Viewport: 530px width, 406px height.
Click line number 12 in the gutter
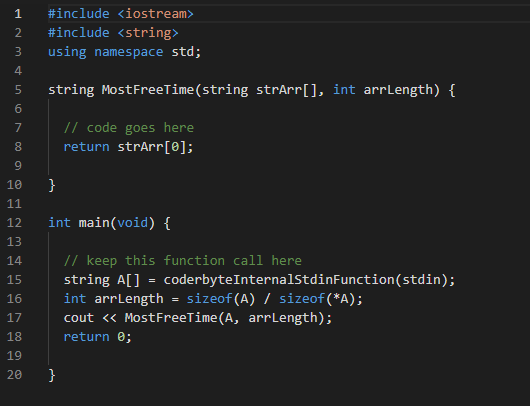pos(14,223)
